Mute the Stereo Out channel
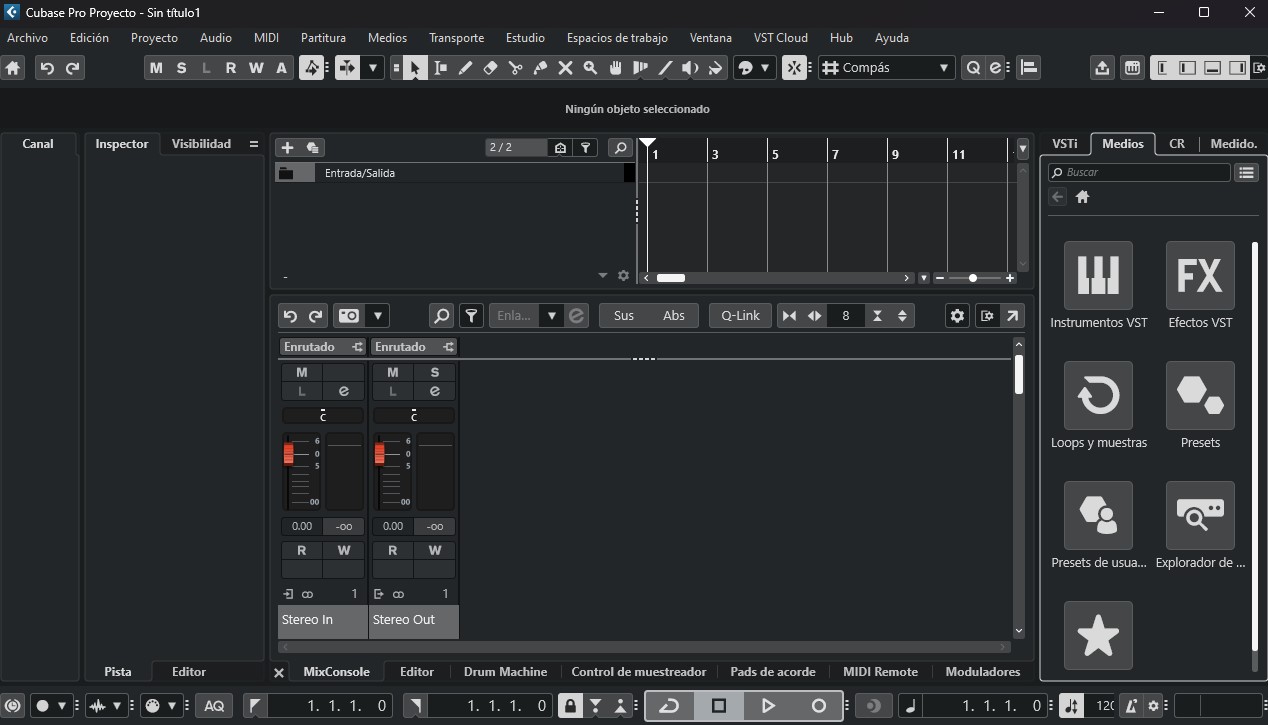 pyautogui.click(x=392, y=372)
